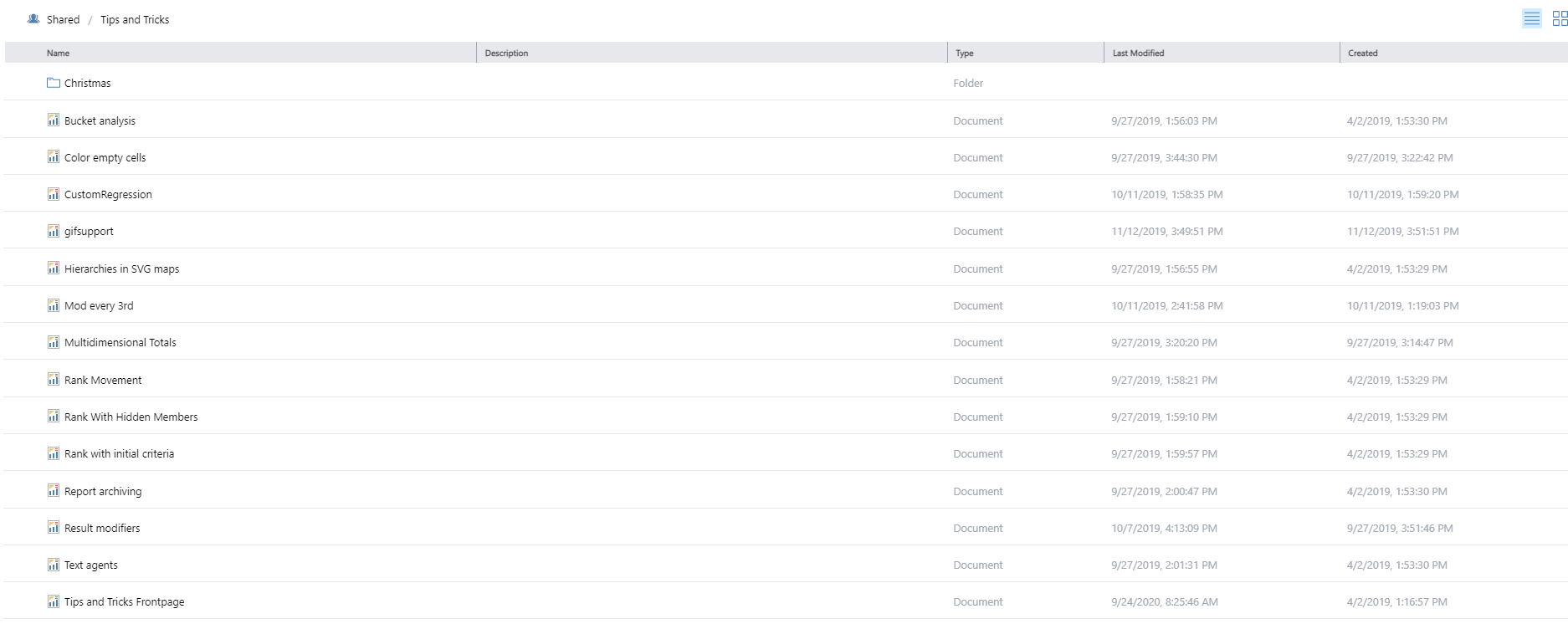Open the gifsupport document name
The height and width of the screenshot is (624, 1568).
pos(89,231)
